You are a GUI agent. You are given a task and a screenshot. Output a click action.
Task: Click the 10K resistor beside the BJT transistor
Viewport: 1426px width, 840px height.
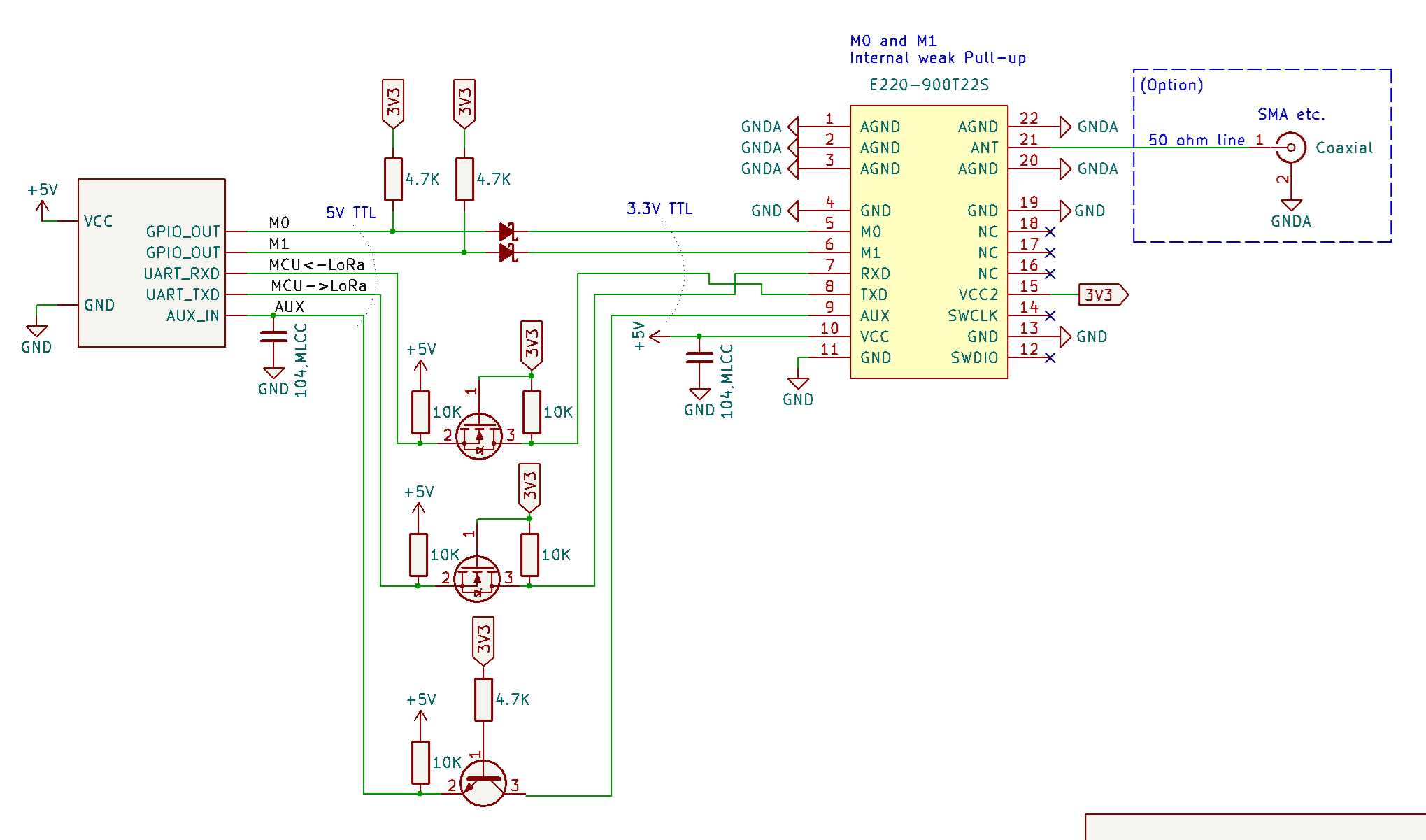tap(420, 763)
